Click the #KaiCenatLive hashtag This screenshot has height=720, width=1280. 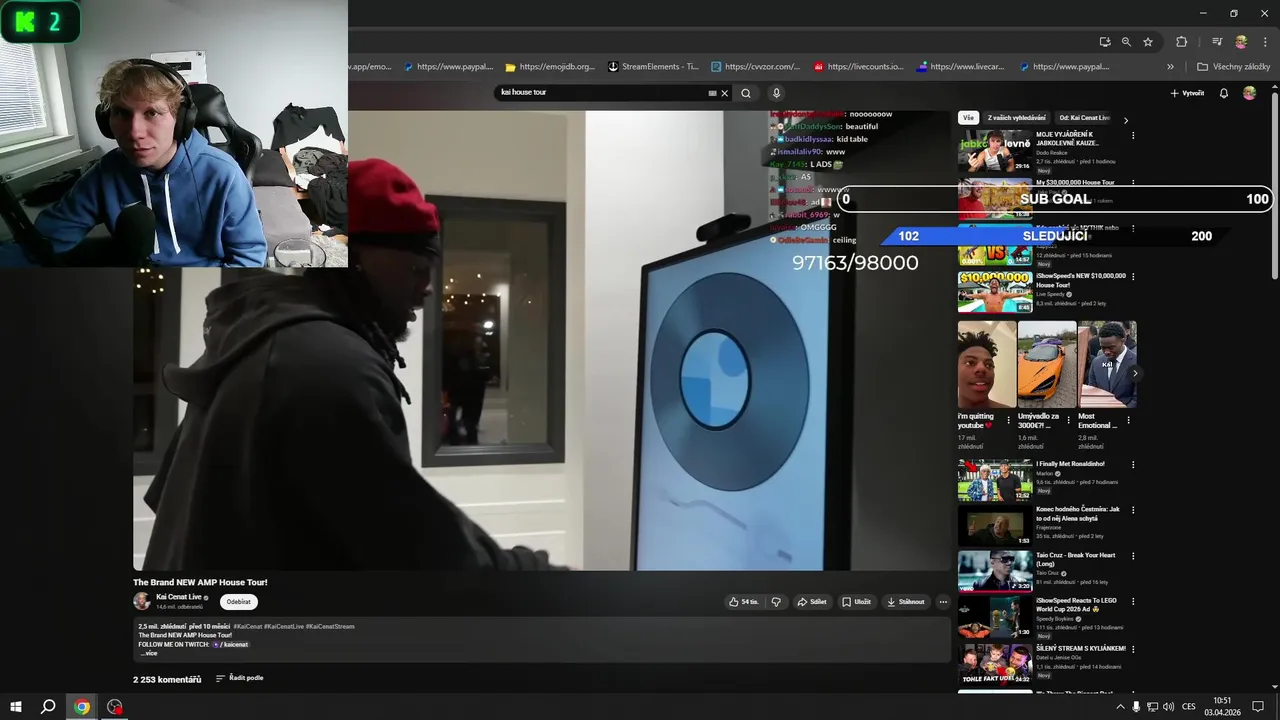(x=283, y=626)
